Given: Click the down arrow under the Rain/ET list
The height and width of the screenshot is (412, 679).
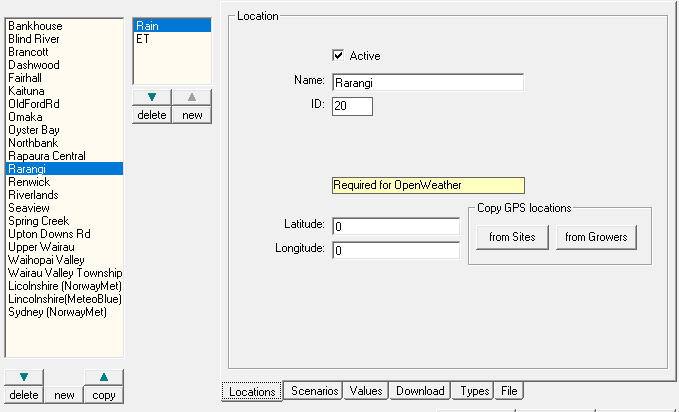Looking at the screenshot, I should coord(151,97).
